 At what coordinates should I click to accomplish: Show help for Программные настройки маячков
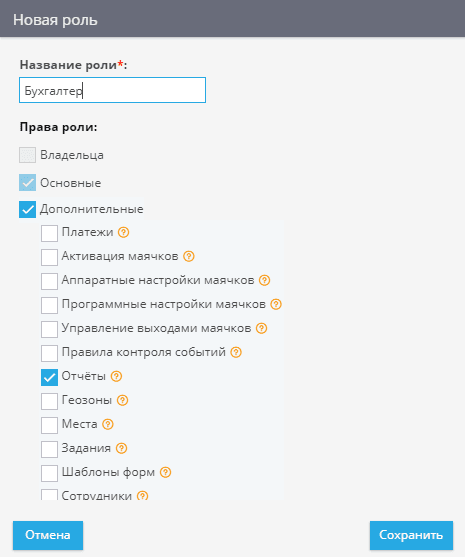pos(276,304)
